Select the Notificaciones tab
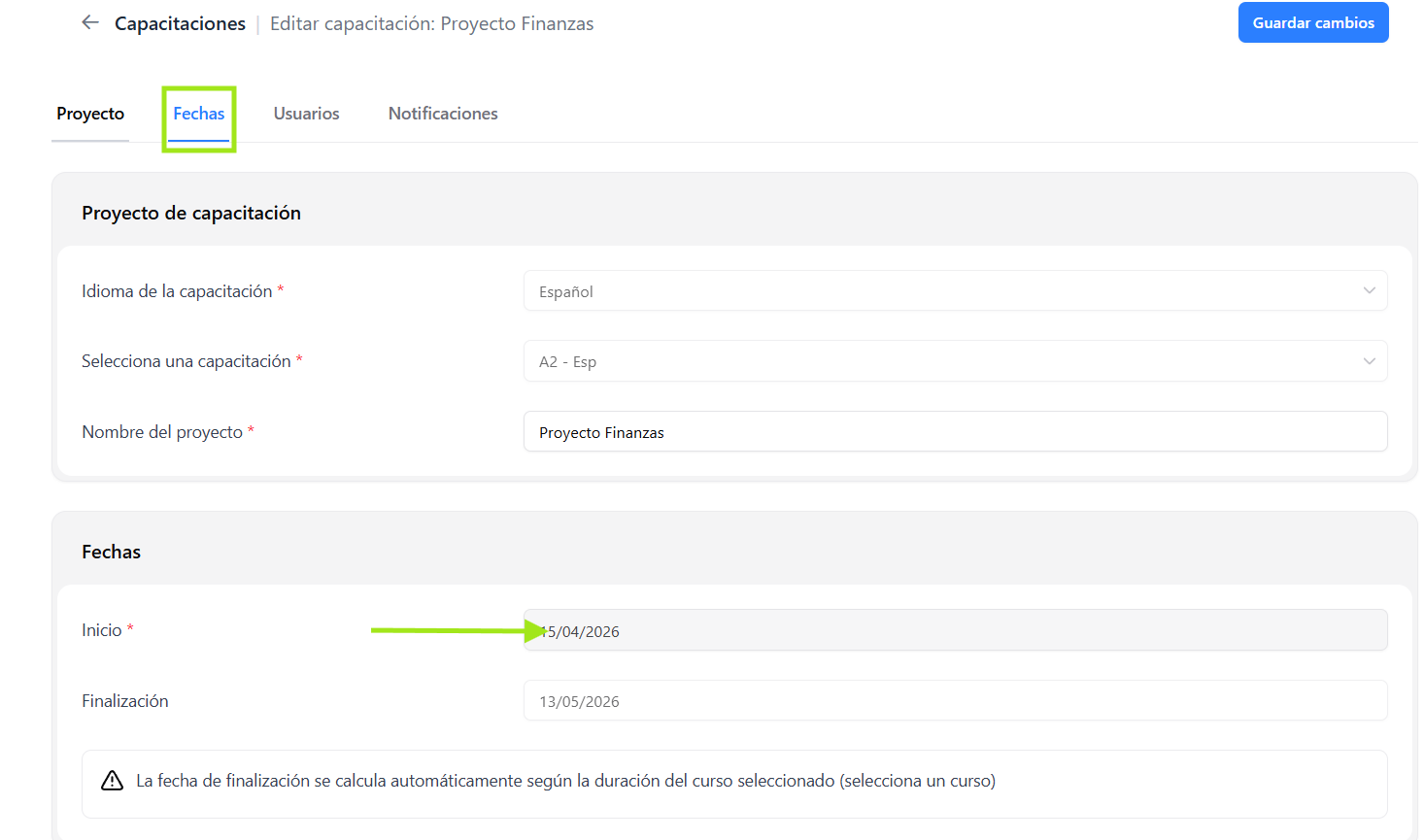This screenshot has width=1424, height=840. pos(443,114)
